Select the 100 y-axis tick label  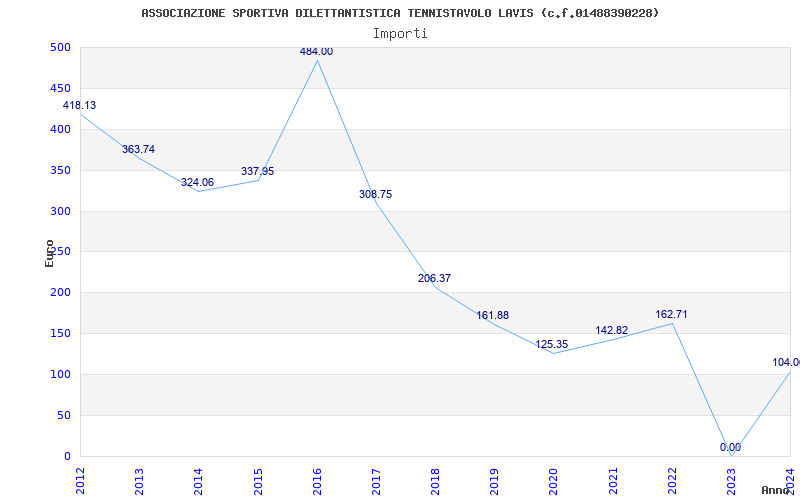(x=60, y=374)
